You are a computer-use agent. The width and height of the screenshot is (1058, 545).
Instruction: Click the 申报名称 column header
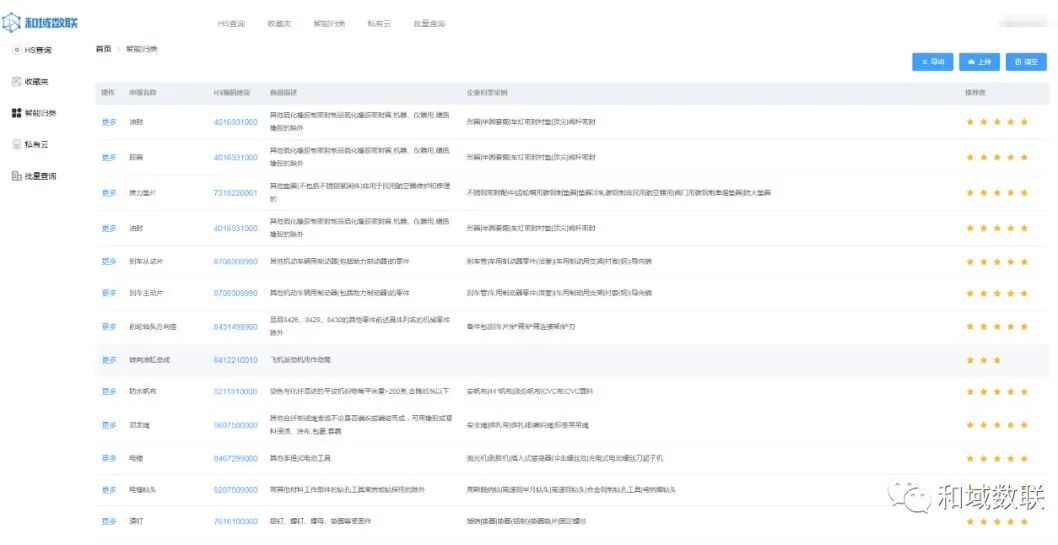pyautogui.click(x=142, y=92)
